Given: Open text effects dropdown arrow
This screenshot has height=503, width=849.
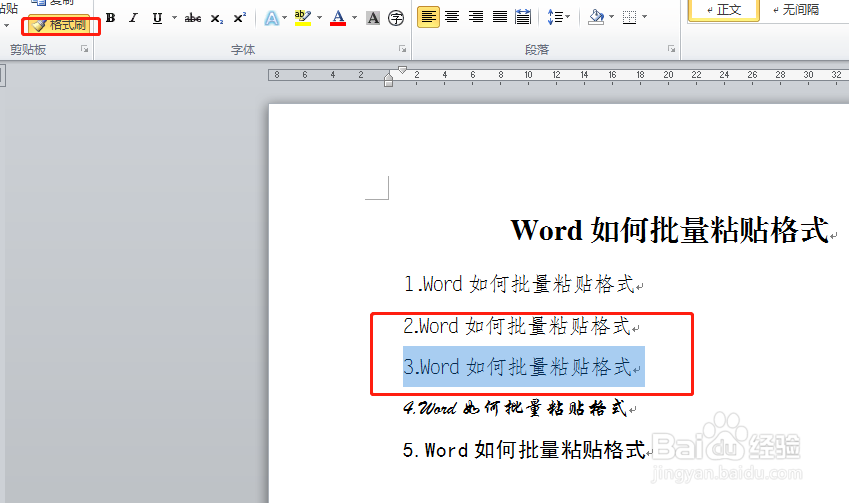Looking at the screenshot, I should point(285,18).
